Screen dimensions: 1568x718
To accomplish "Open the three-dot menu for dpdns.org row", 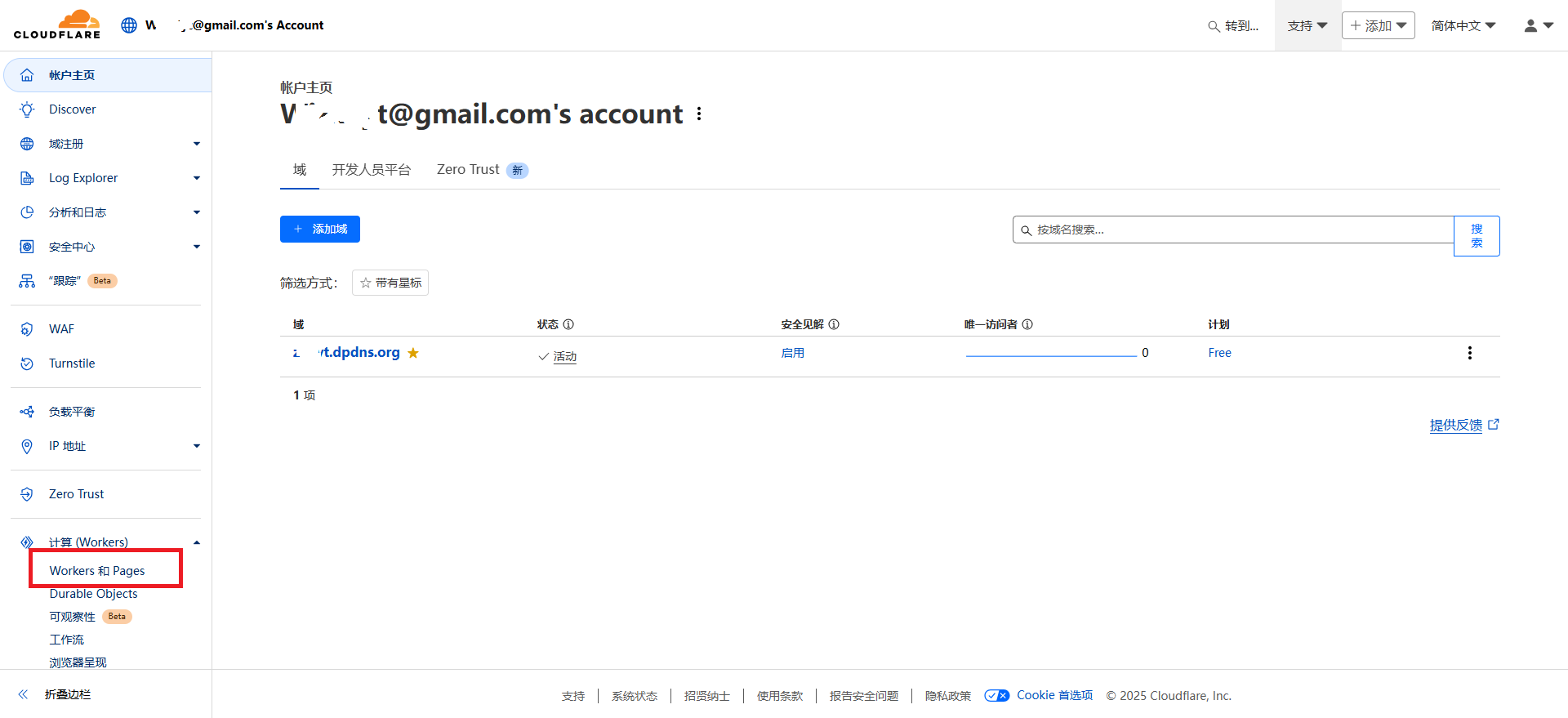I will coord(1469,353).
